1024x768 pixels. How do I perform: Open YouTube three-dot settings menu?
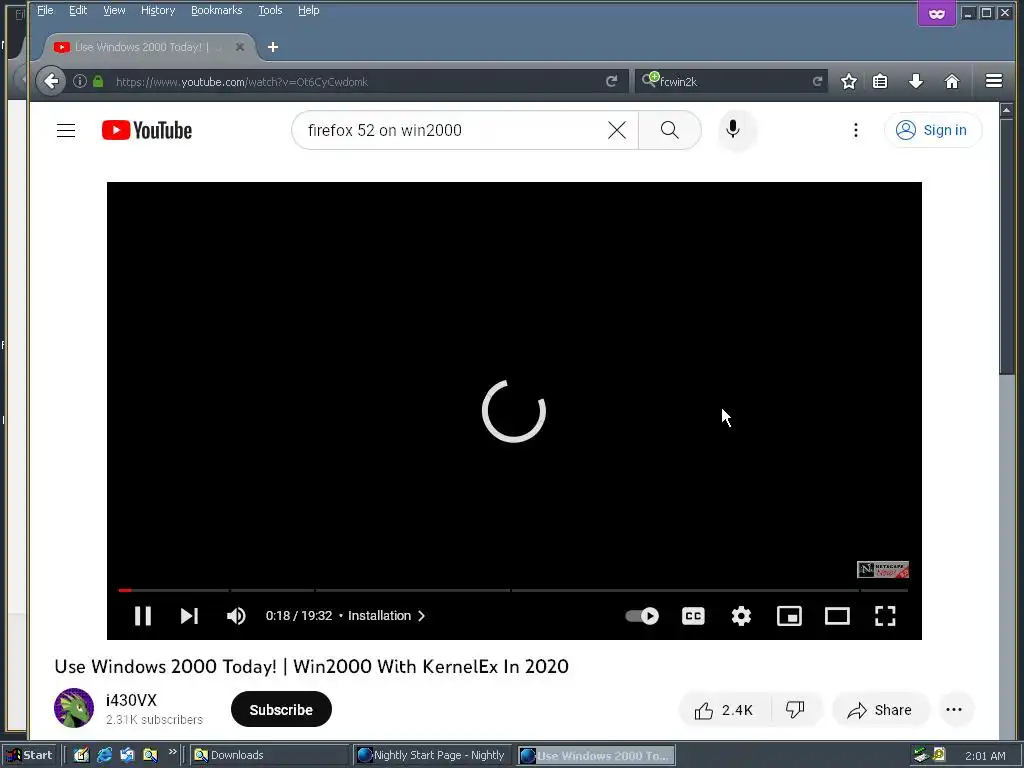pyautogui.click(x=856, y=131)
